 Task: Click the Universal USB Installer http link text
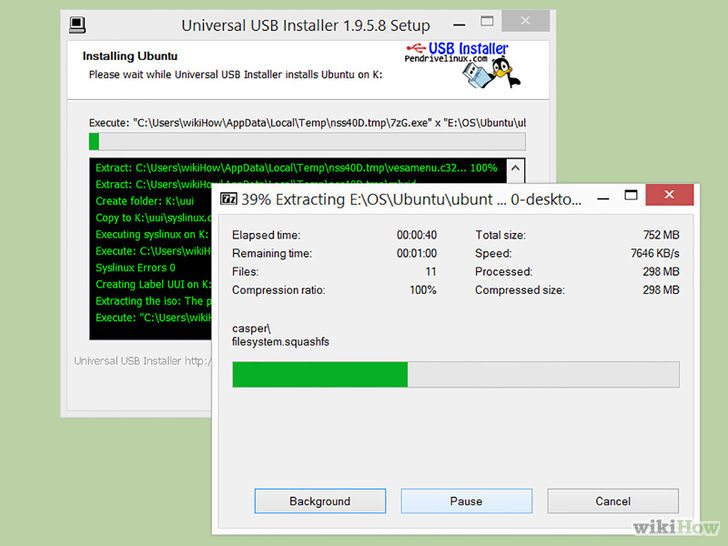pos(143,361)
